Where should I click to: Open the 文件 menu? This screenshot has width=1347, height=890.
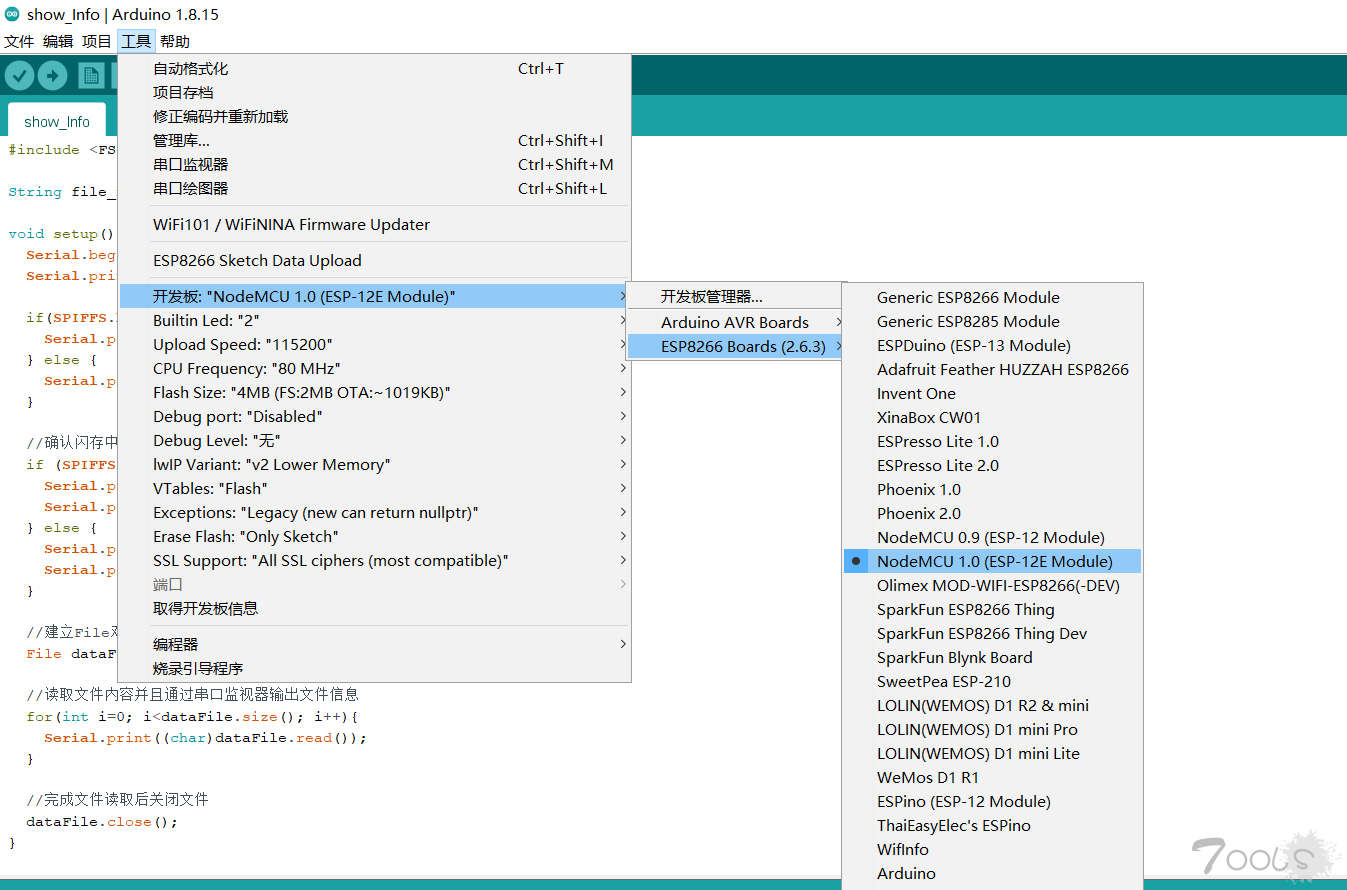click(x=19, y=41)
